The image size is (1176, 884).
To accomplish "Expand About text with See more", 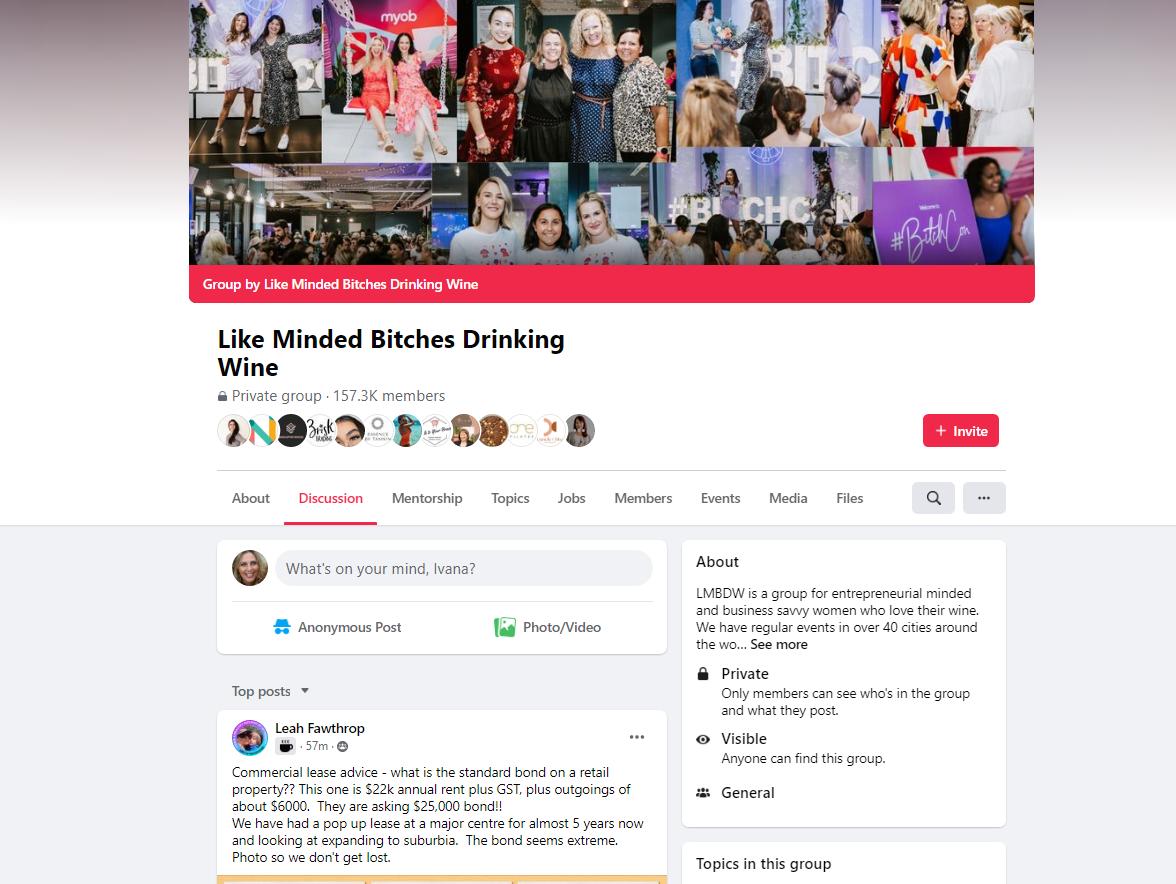I will click(x=778, y=644).
